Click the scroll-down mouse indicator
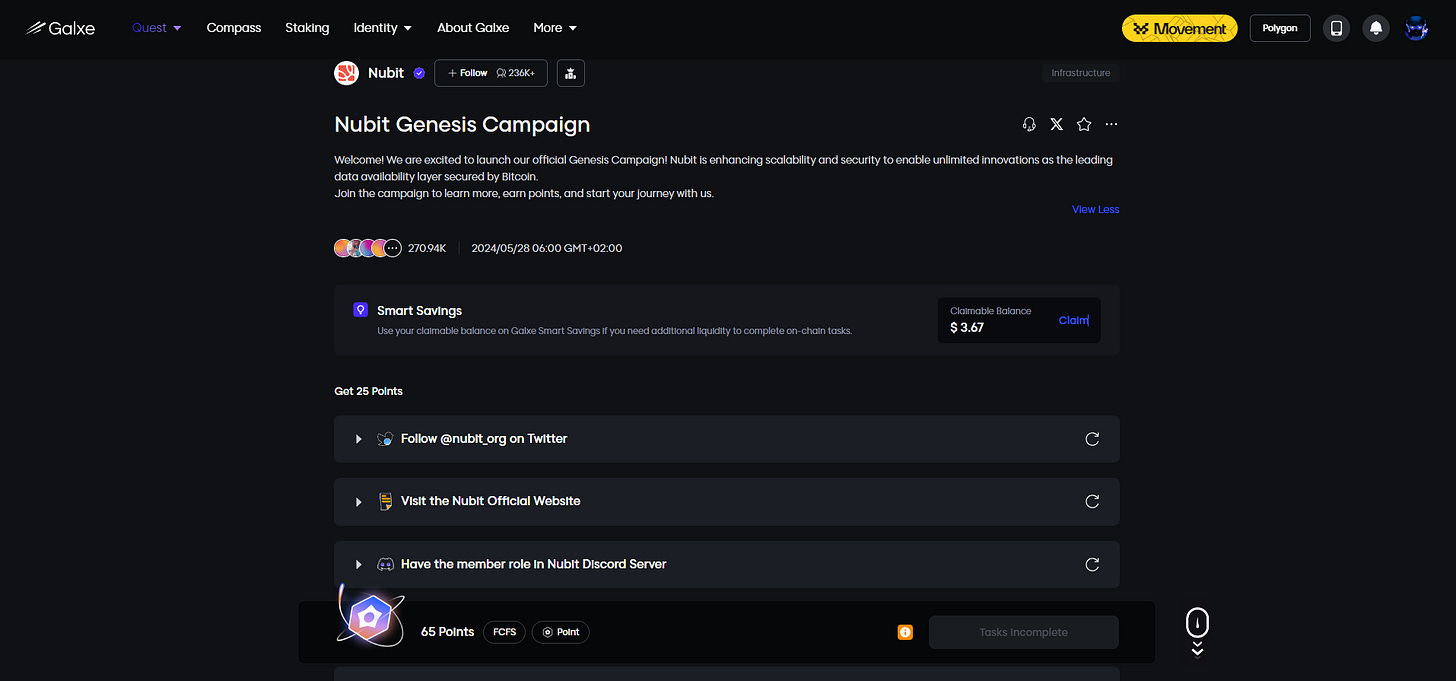1456x681 pixels. (1197, 632)
